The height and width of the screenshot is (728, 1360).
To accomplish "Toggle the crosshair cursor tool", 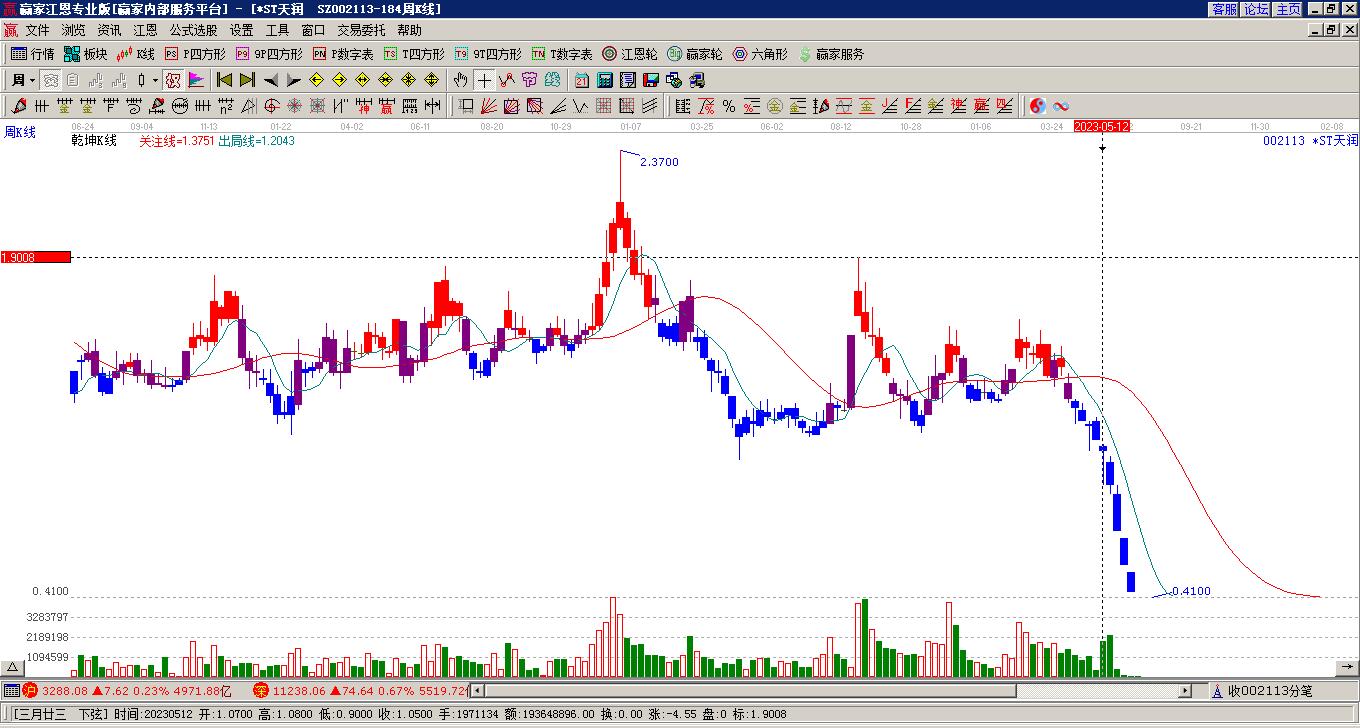I will [x=484, y=80].
